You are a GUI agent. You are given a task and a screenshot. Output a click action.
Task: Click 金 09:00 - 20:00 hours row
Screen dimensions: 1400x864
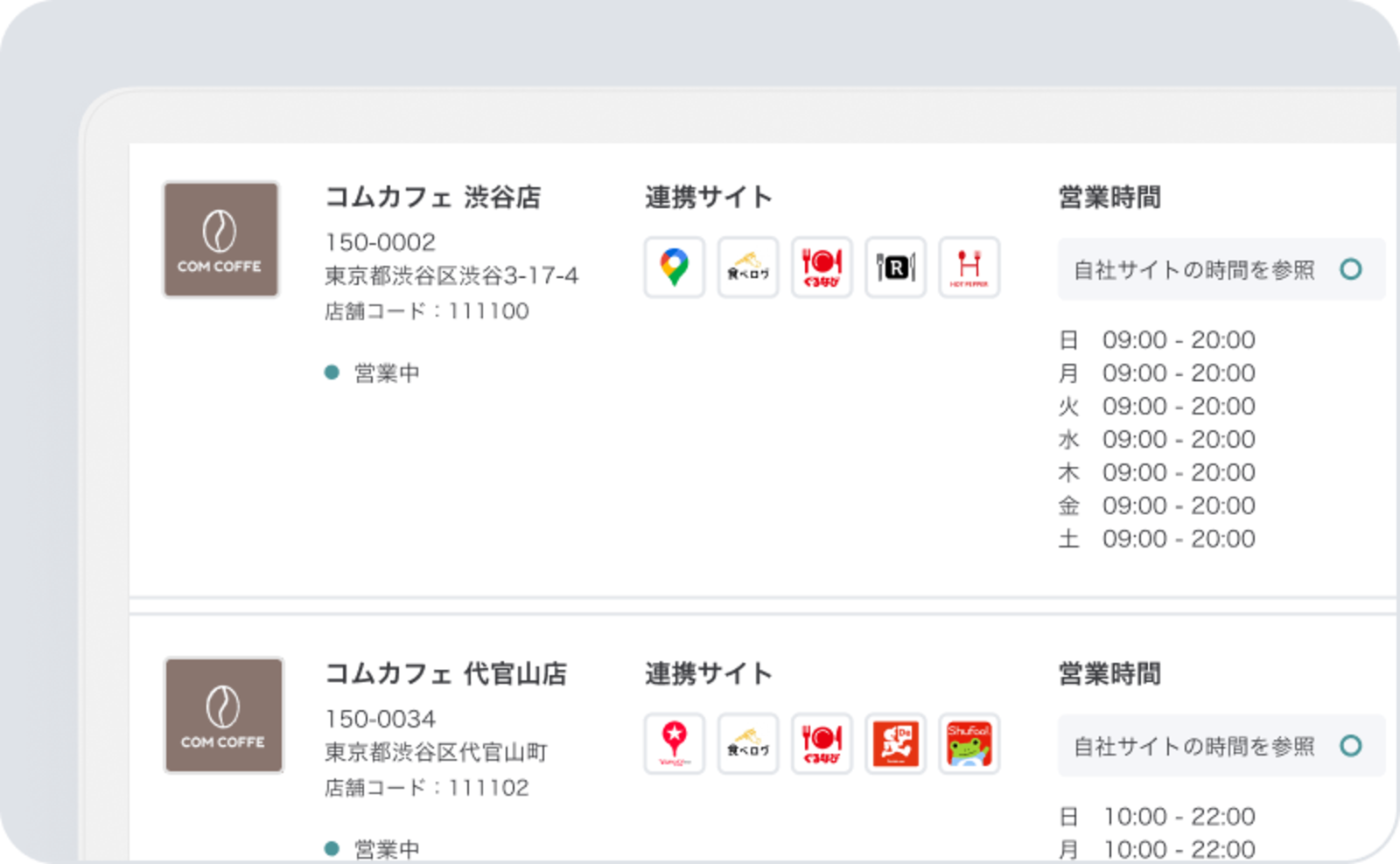1157,505
